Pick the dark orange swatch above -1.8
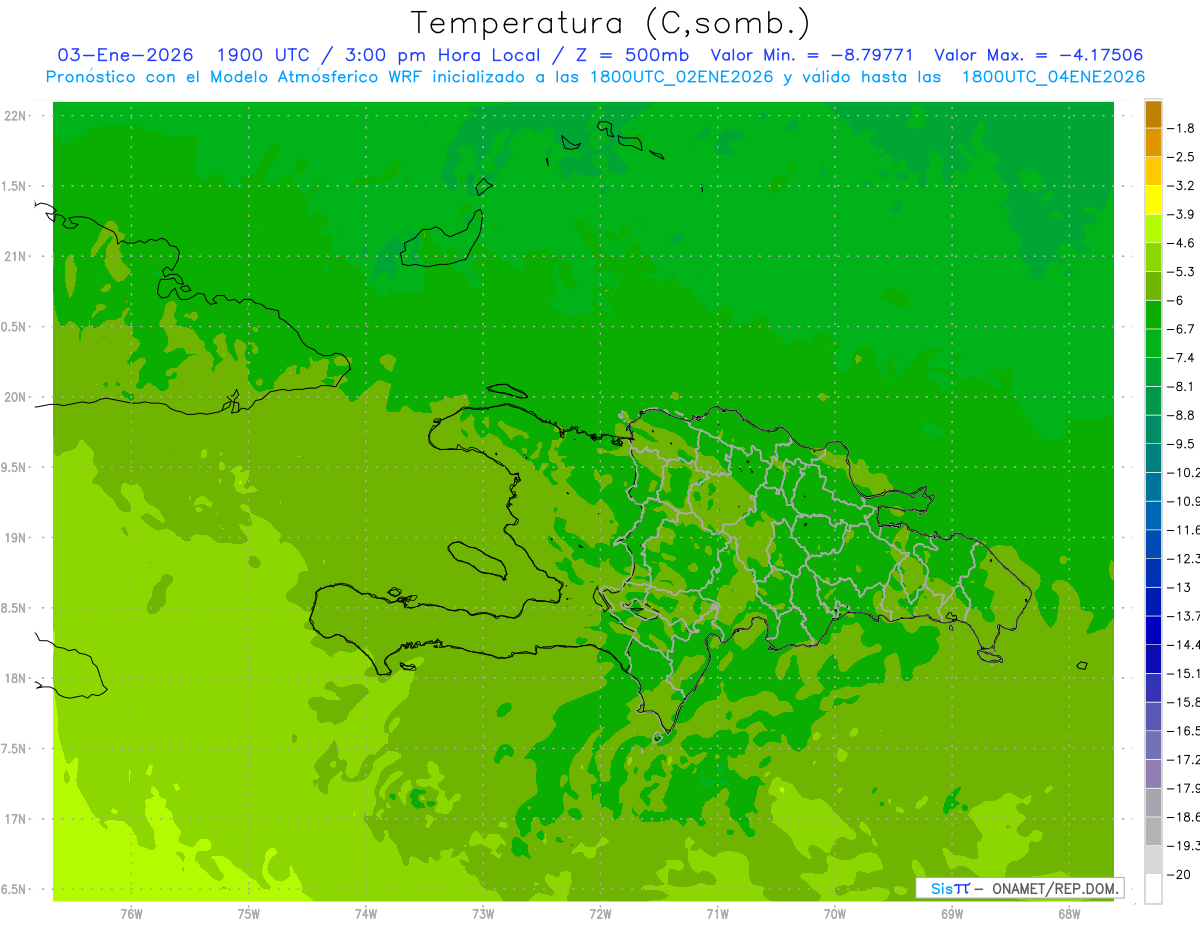The width and height of the screenshot is (1200, 927). (1153, 114)
